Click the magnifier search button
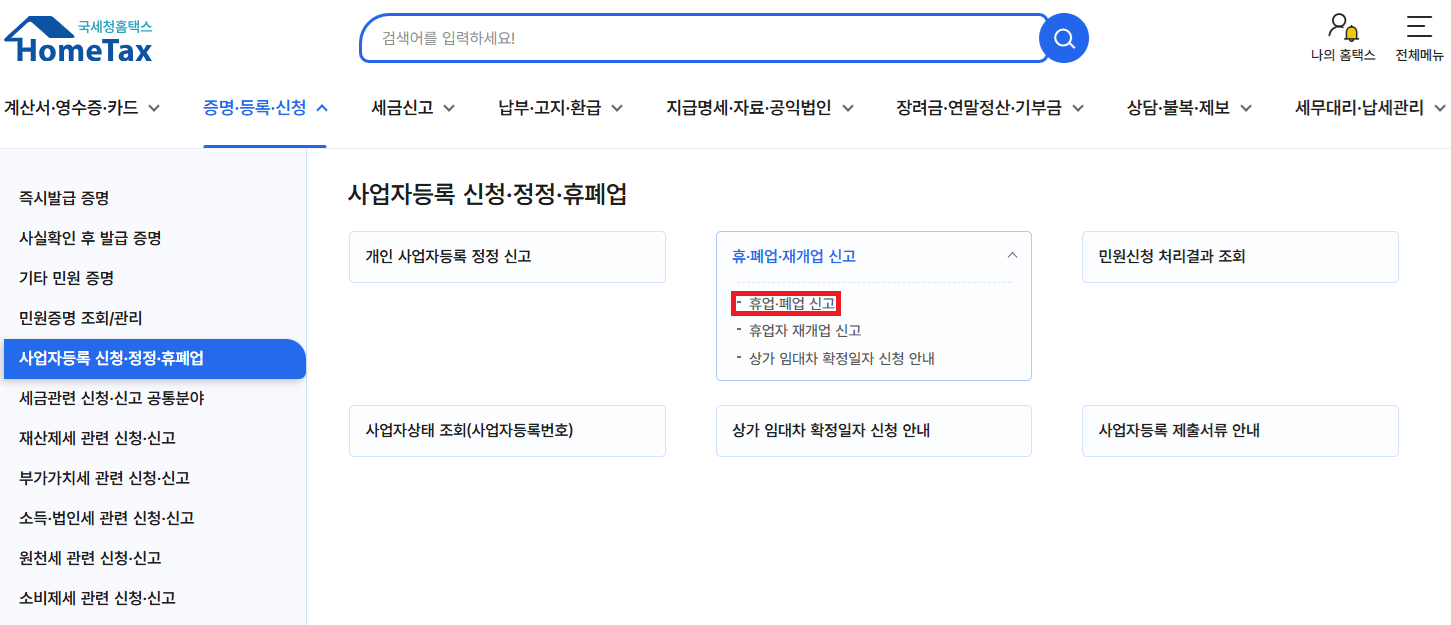This screenshot has width=1451, height=625. point(1063,39)
